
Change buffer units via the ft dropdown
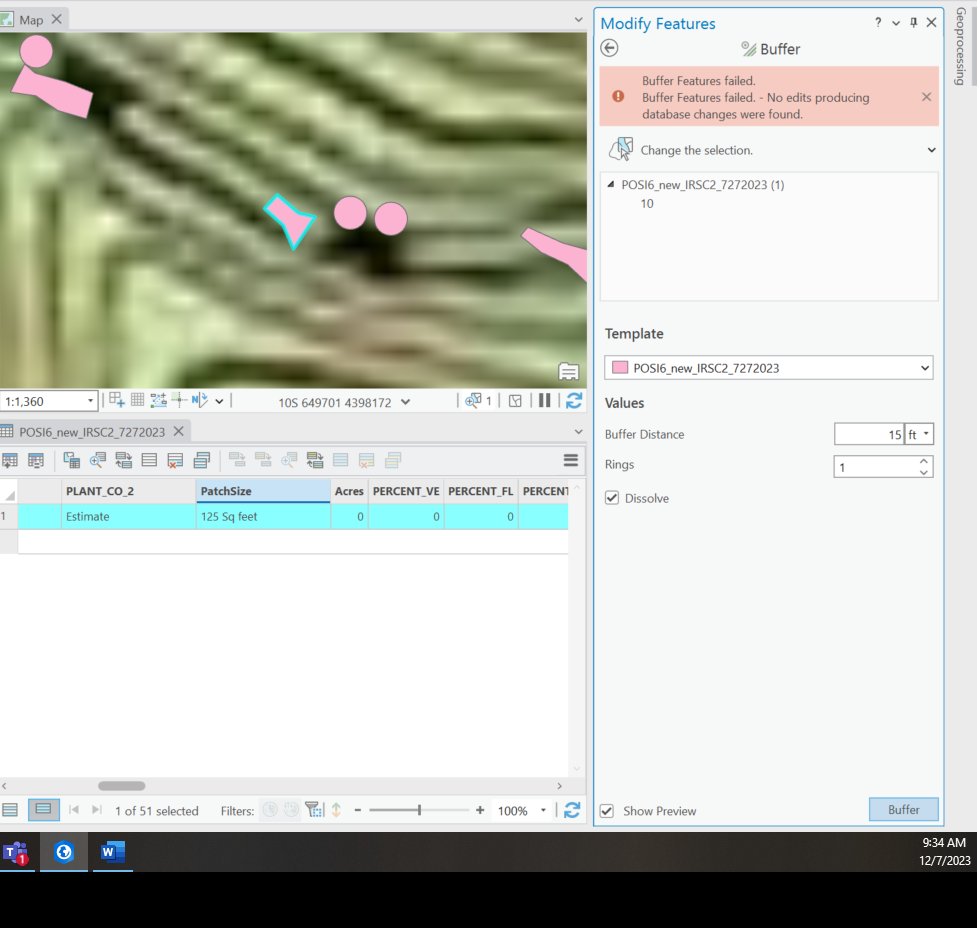[x=918, y=434]
